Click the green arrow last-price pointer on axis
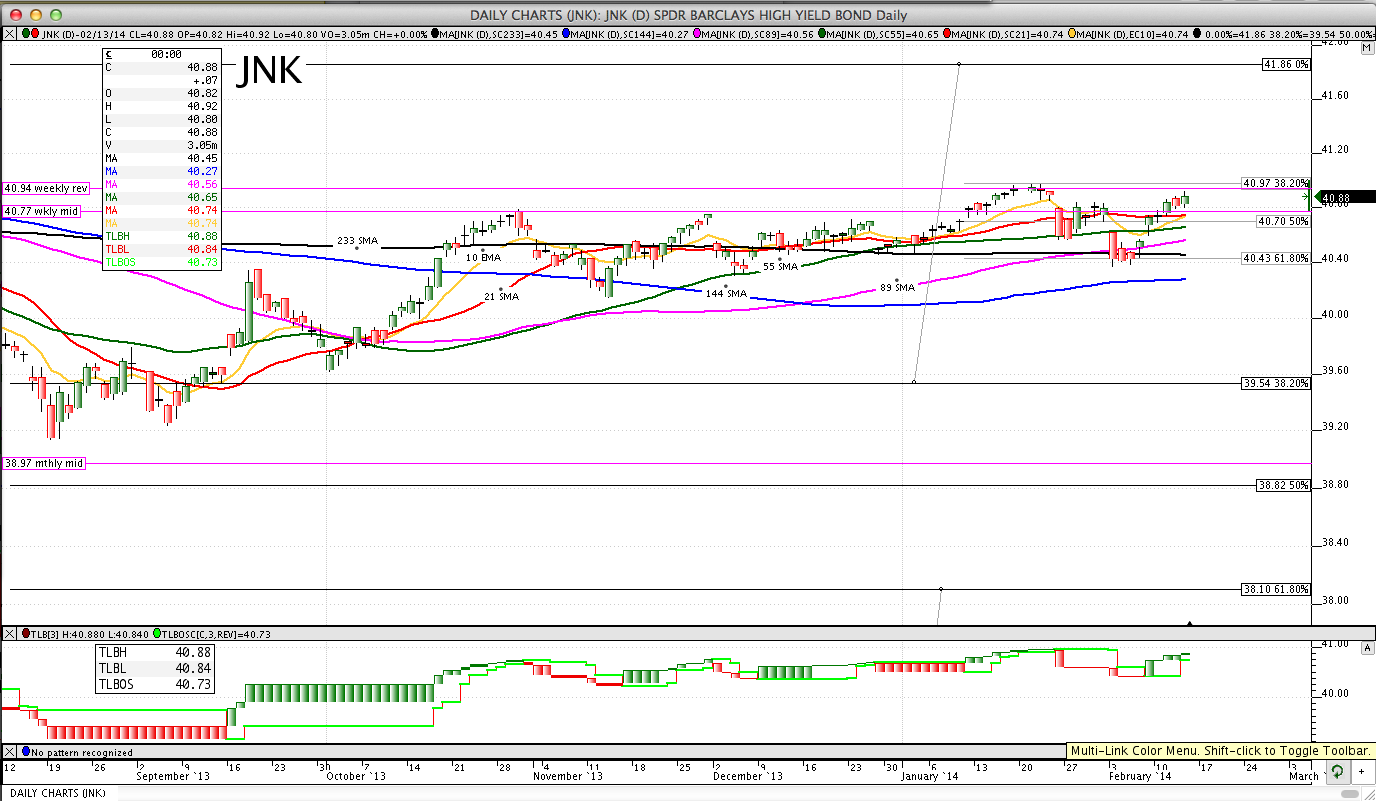Screen dimensions: 1376x801 click(x=1318, y=197)
